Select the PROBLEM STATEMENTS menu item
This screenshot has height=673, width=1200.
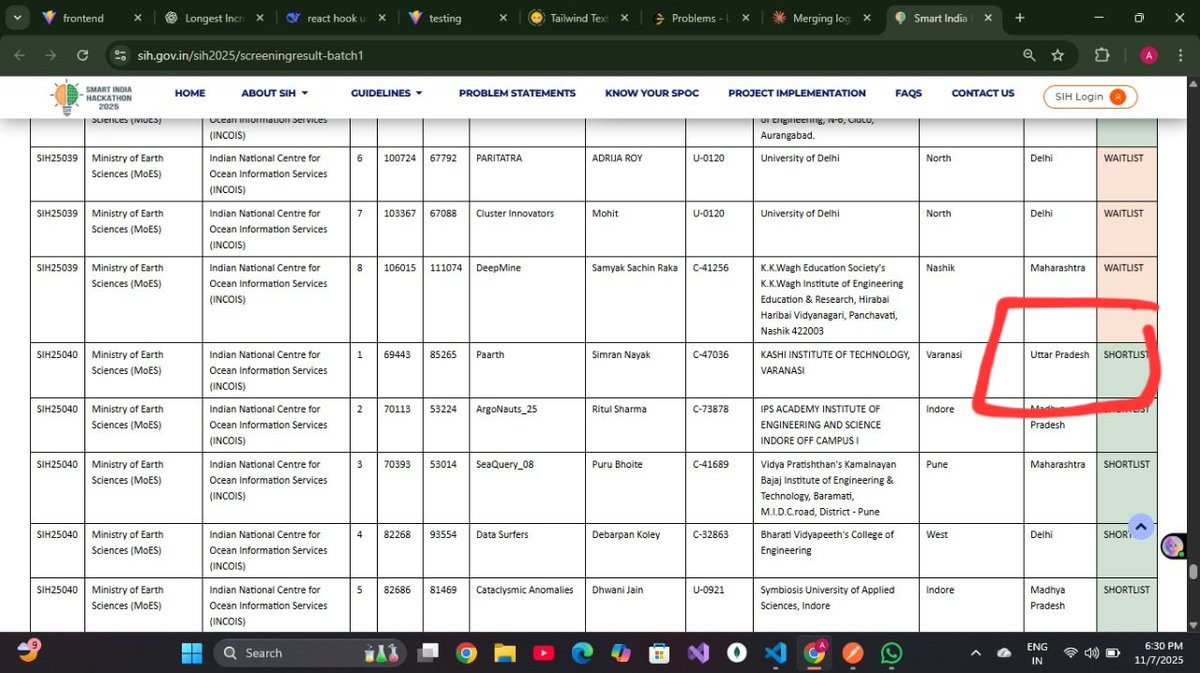click(x=517, y=93)
